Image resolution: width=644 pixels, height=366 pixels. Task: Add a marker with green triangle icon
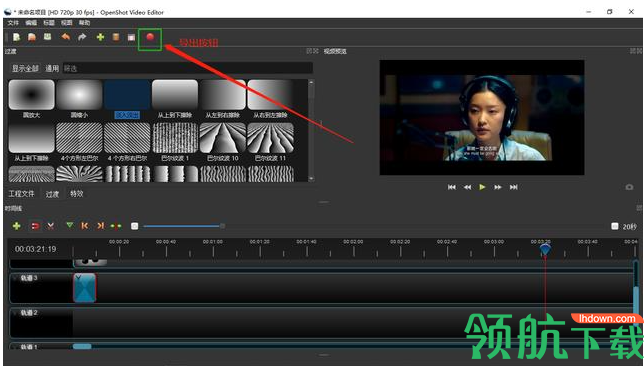(x=70, y=225)
